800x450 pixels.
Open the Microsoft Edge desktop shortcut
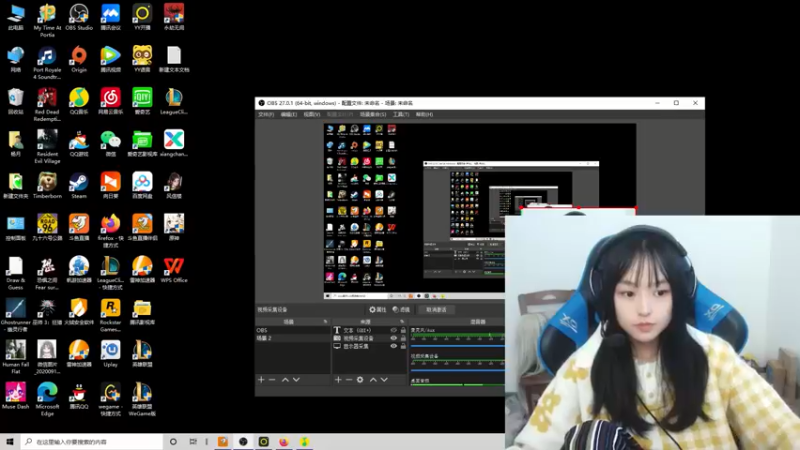pyautogui.click(x=47, y=399)
